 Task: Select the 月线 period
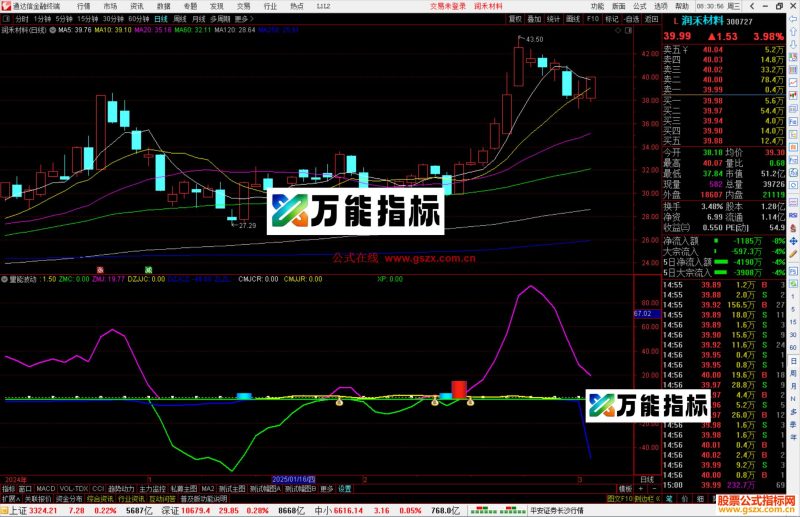198,19
